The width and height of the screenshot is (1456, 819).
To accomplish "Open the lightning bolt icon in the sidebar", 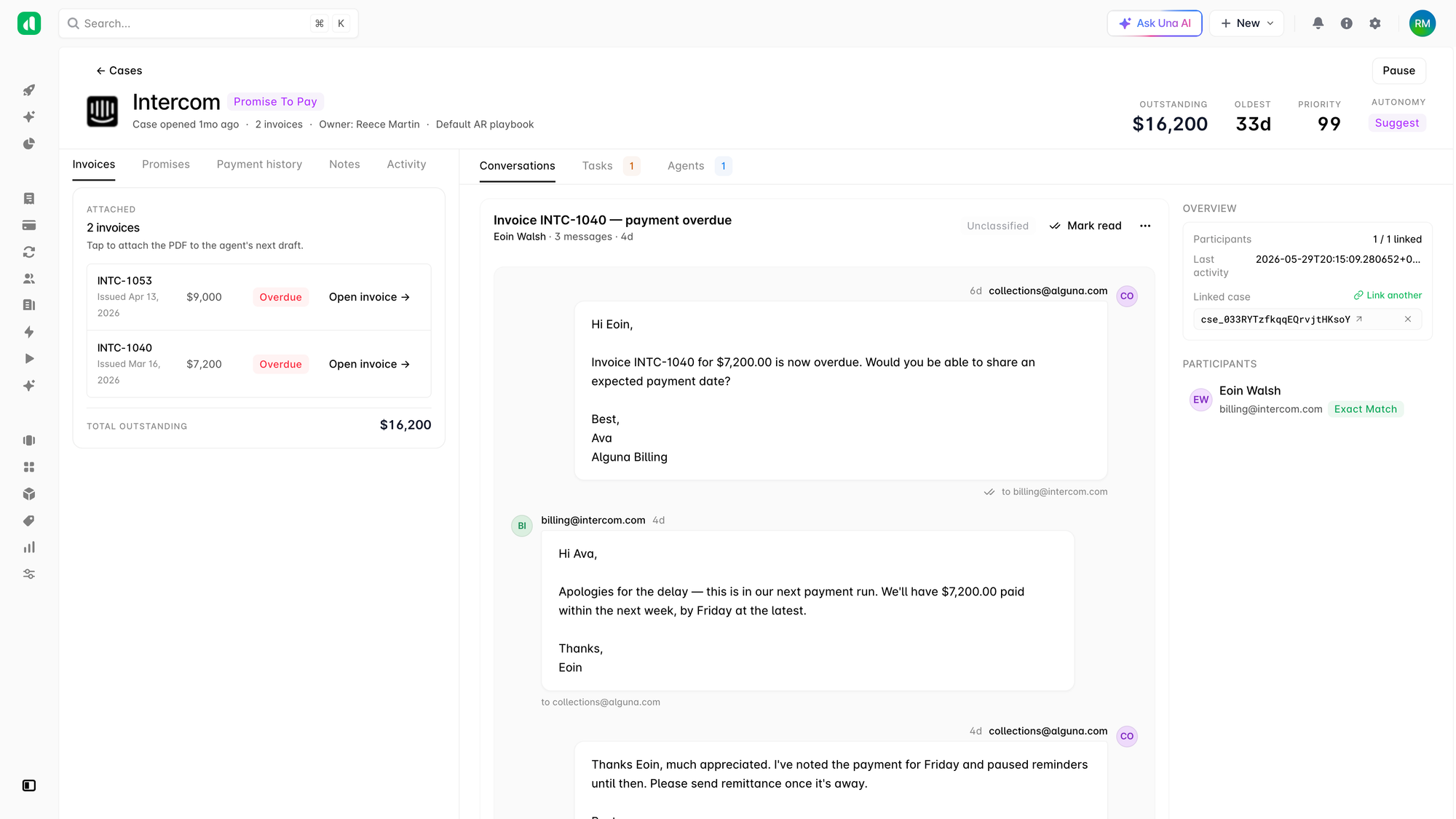I will click(29, 332).
